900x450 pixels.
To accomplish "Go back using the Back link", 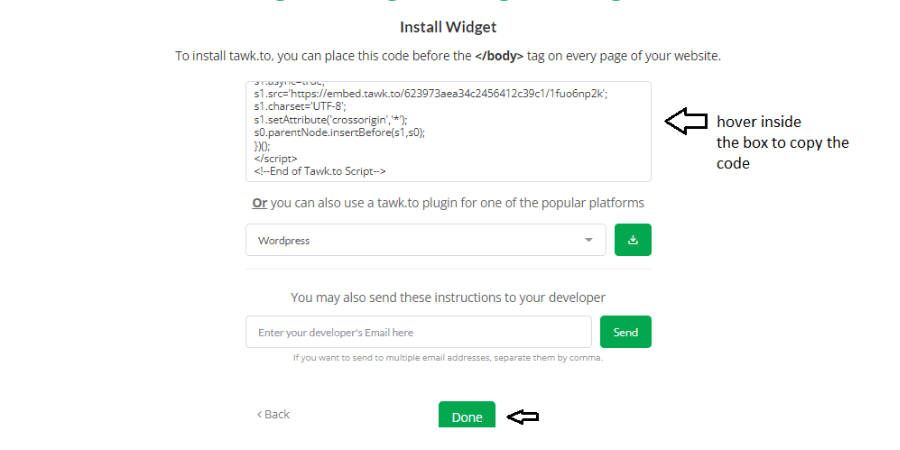I will point(273,414).
